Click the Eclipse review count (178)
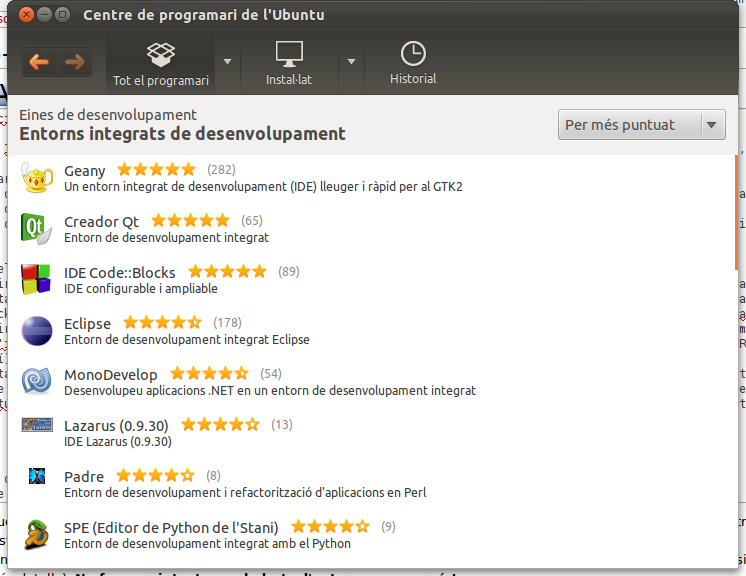The width and height of the screenshot is (746, 576). [x=227, y=322]
